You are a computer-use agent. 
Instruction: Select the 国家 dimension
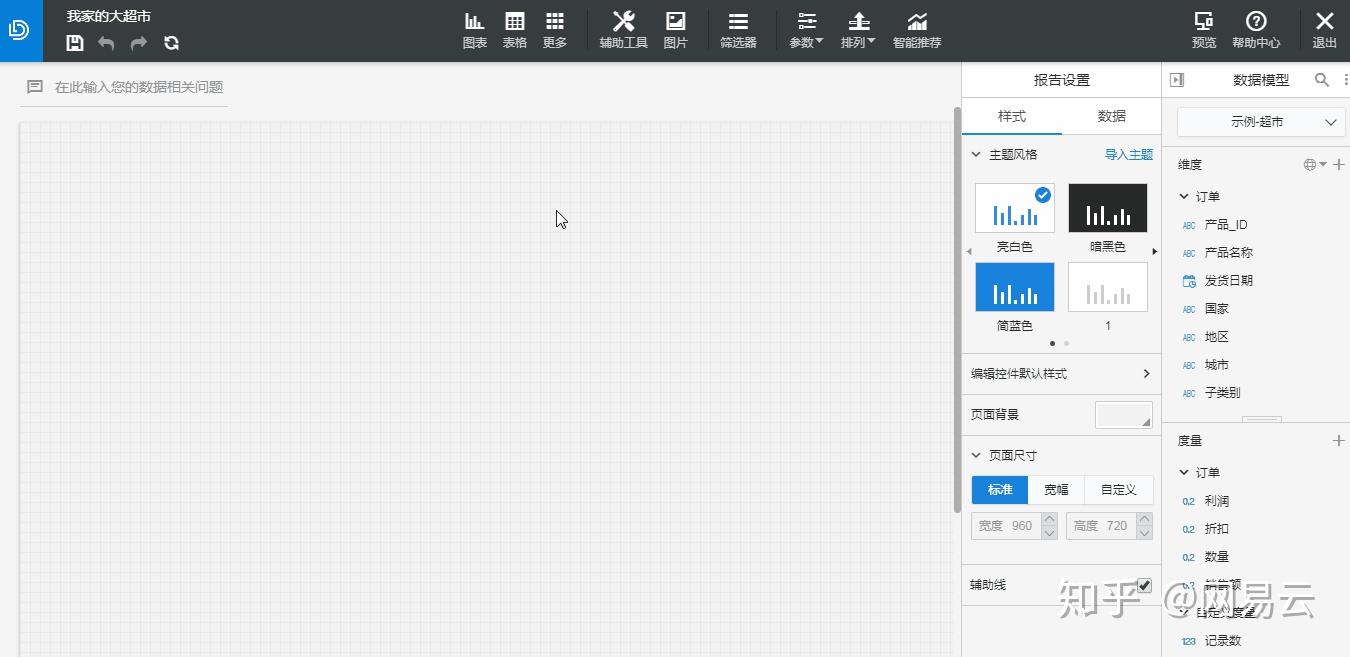pos(1216,309)
